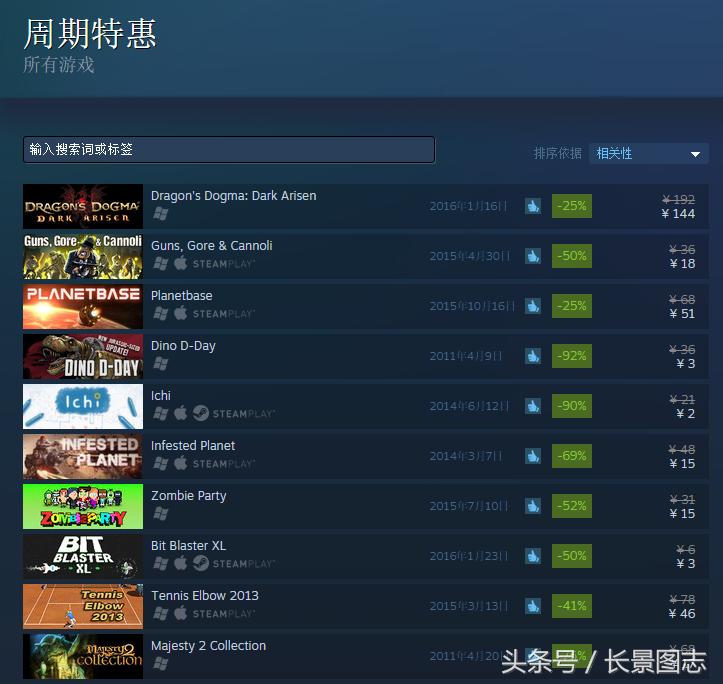Click the Dino D-Day title link

[x=183, y=346]
